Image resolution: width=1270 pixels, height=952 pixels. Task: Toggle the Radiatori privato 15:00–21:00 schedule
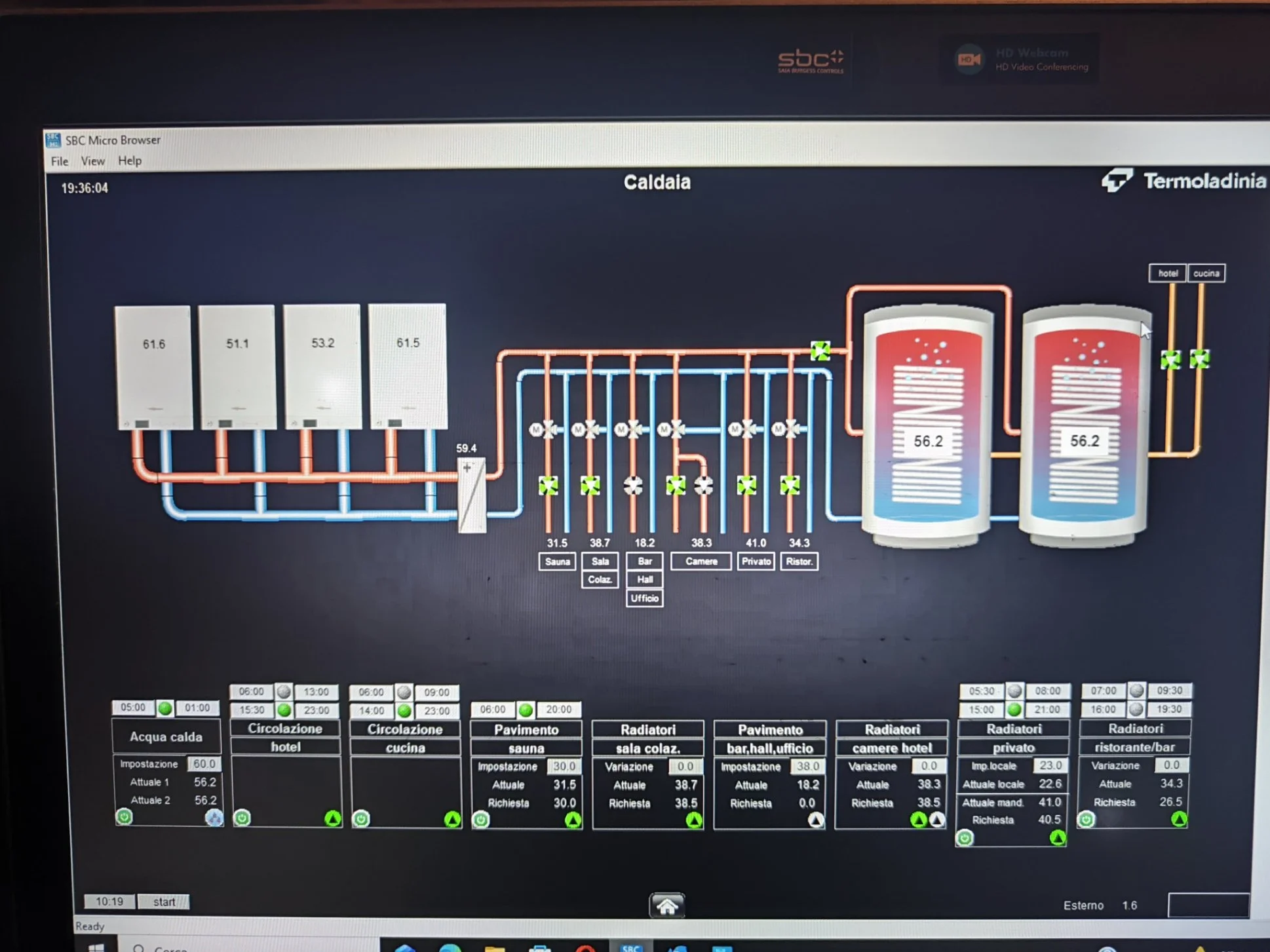[1014, 709]
